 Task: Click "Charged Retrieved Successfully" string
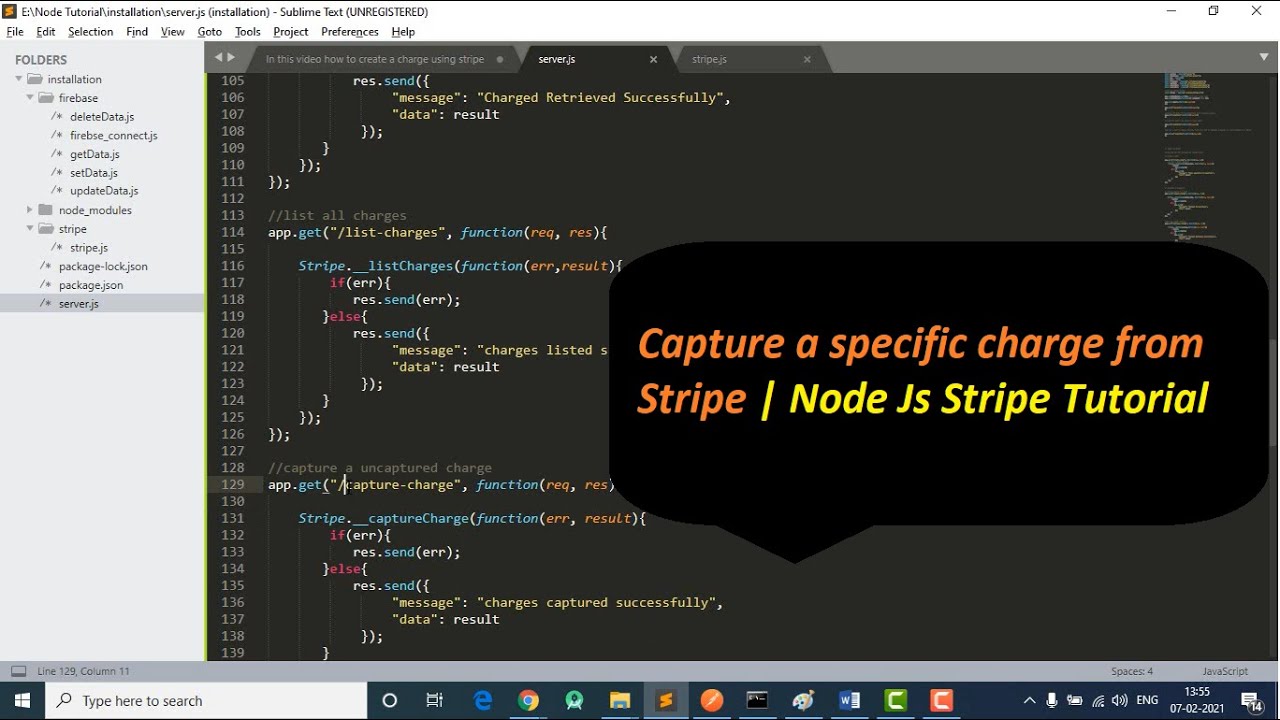pyautogui.click(x=600, y=97)
